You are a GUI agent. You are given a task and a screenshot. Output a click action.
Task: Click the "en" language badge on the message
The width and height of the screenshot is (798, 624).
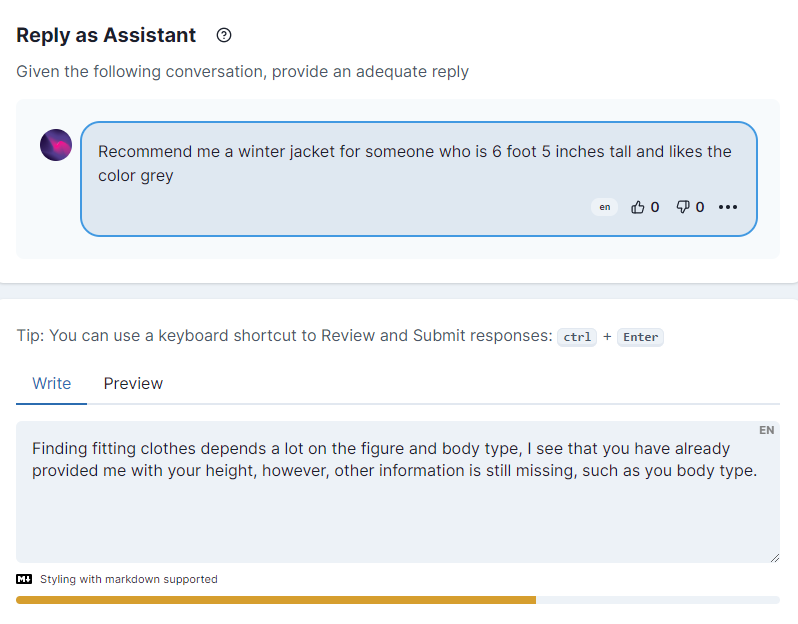coord(604,207)
